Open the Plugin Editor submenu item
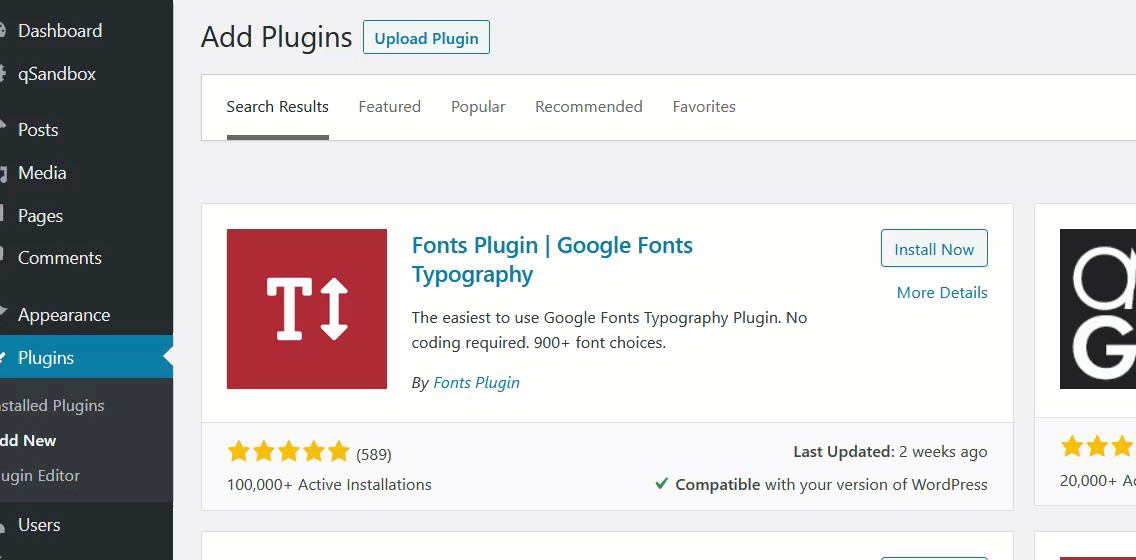 40,476
